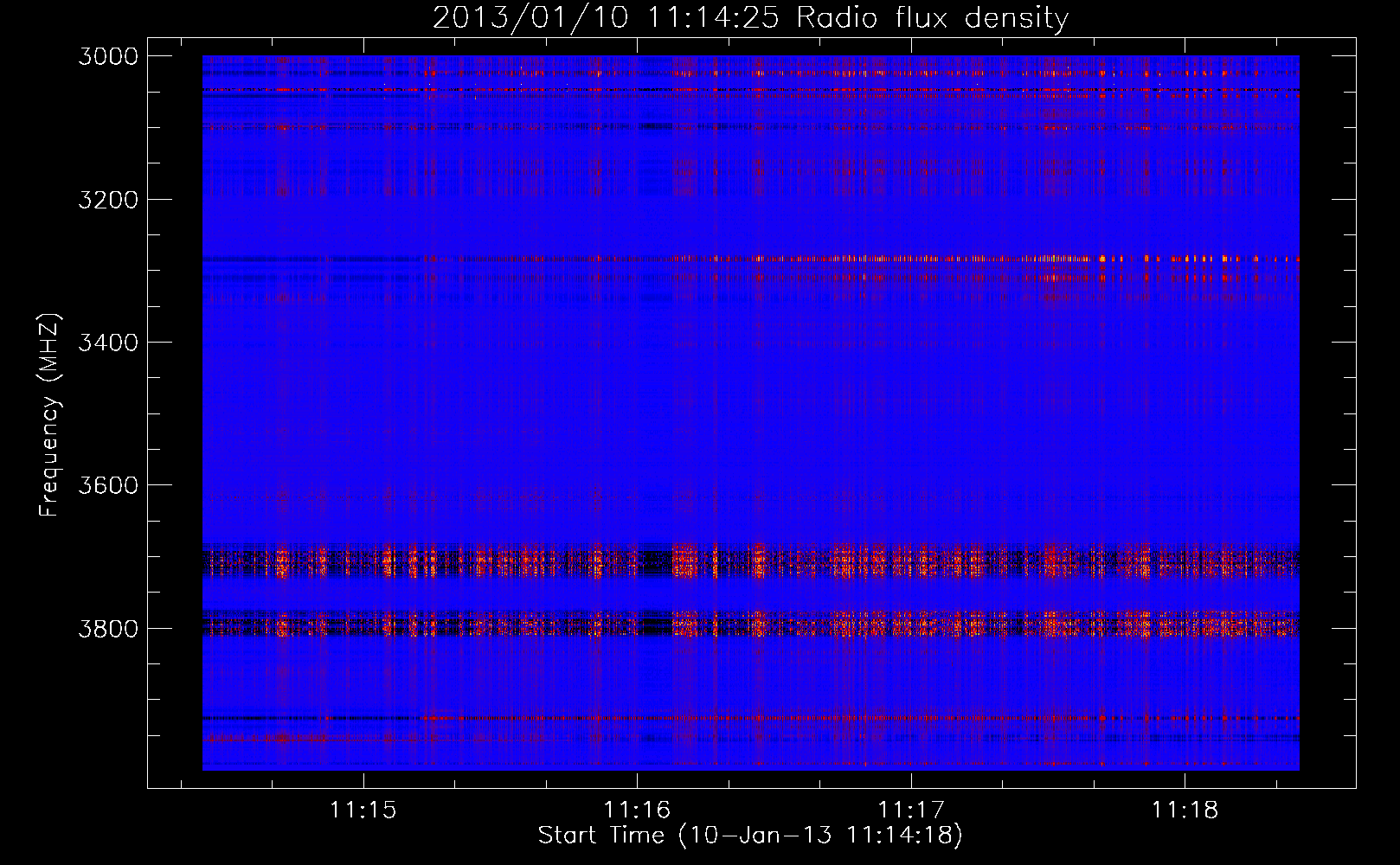Select the 3400 frequency tick label

[108, 343]
